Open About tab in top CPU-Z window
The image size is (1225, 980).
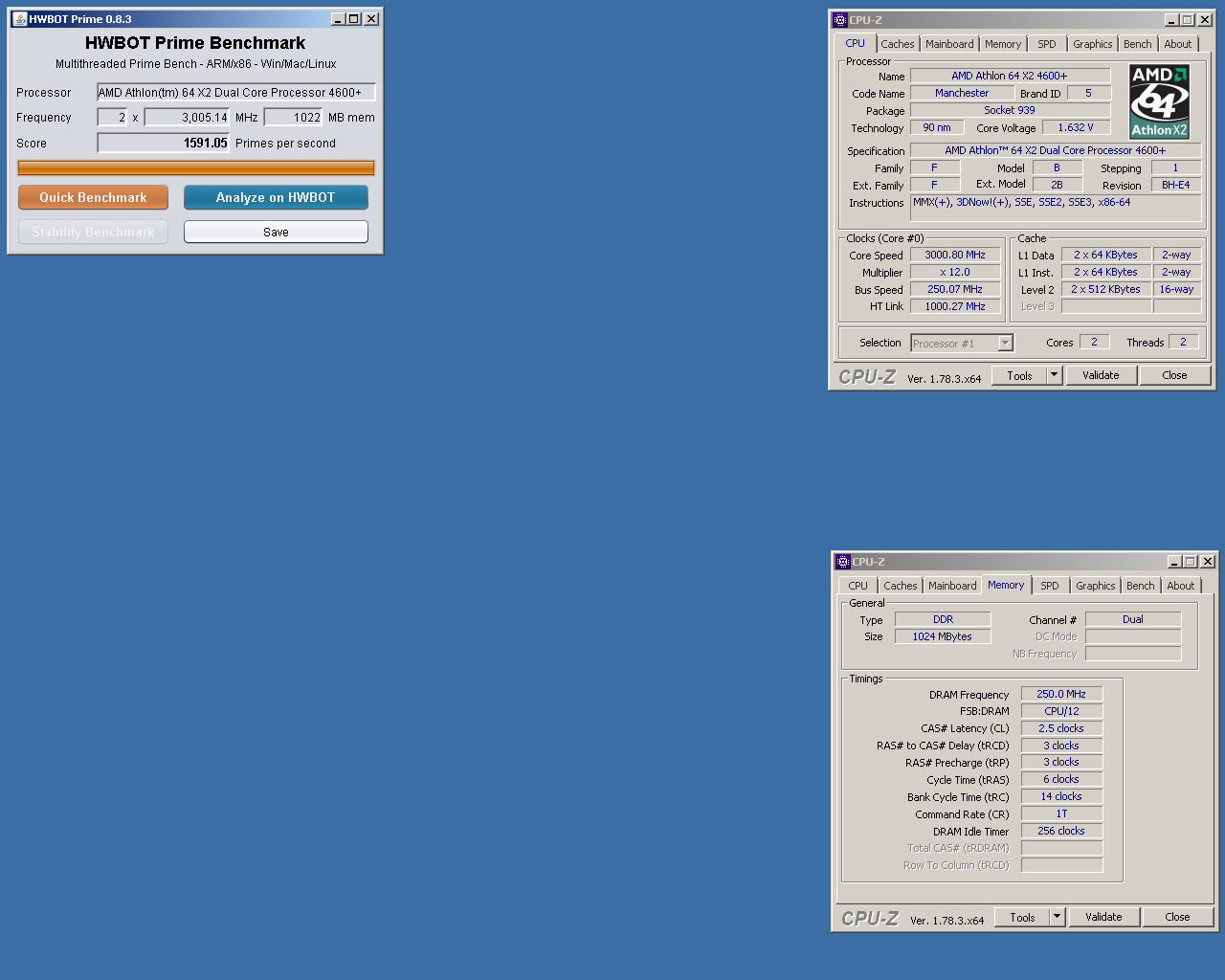tap(1178, 44)
